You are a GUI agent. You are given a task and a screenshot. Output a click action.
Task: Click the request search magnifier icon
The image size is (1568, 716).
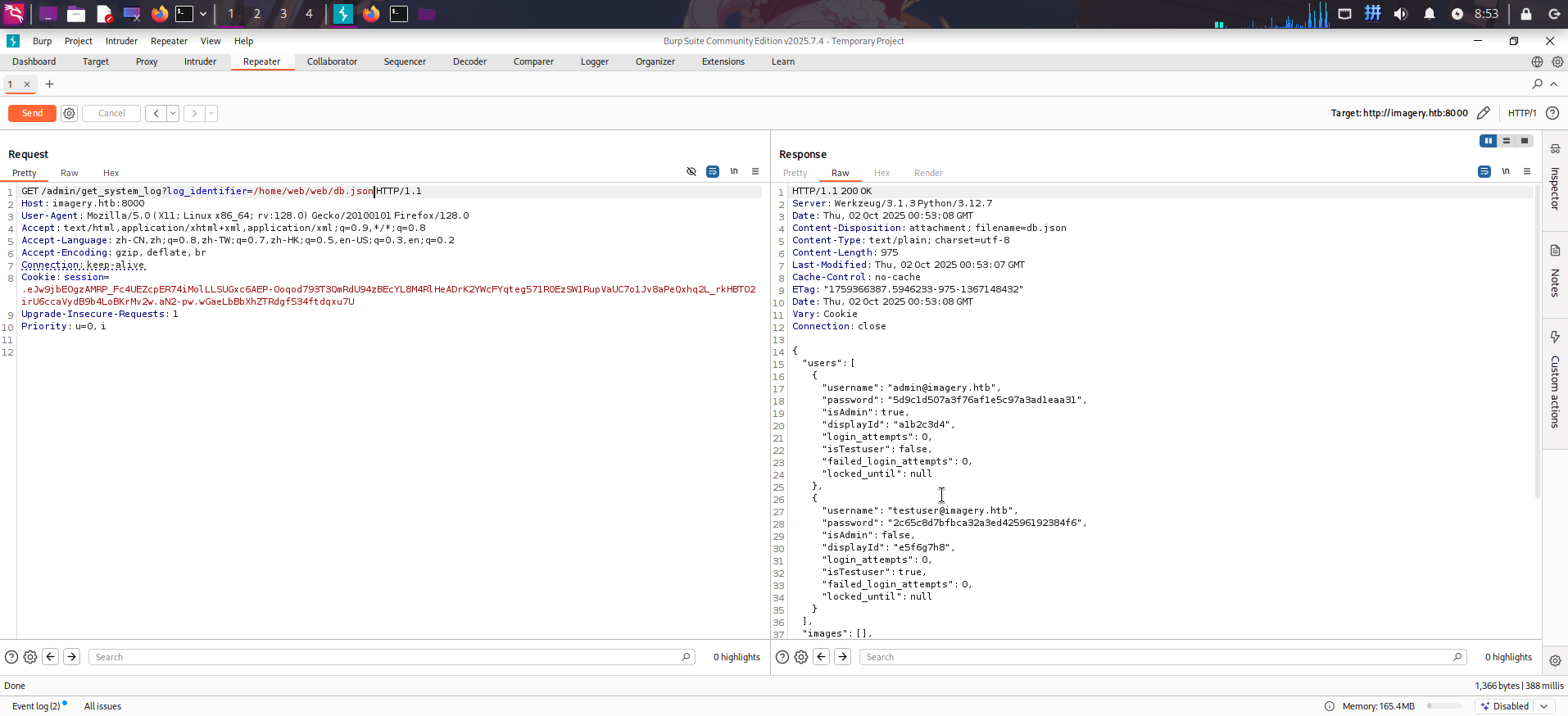click(x=686, y=657)
